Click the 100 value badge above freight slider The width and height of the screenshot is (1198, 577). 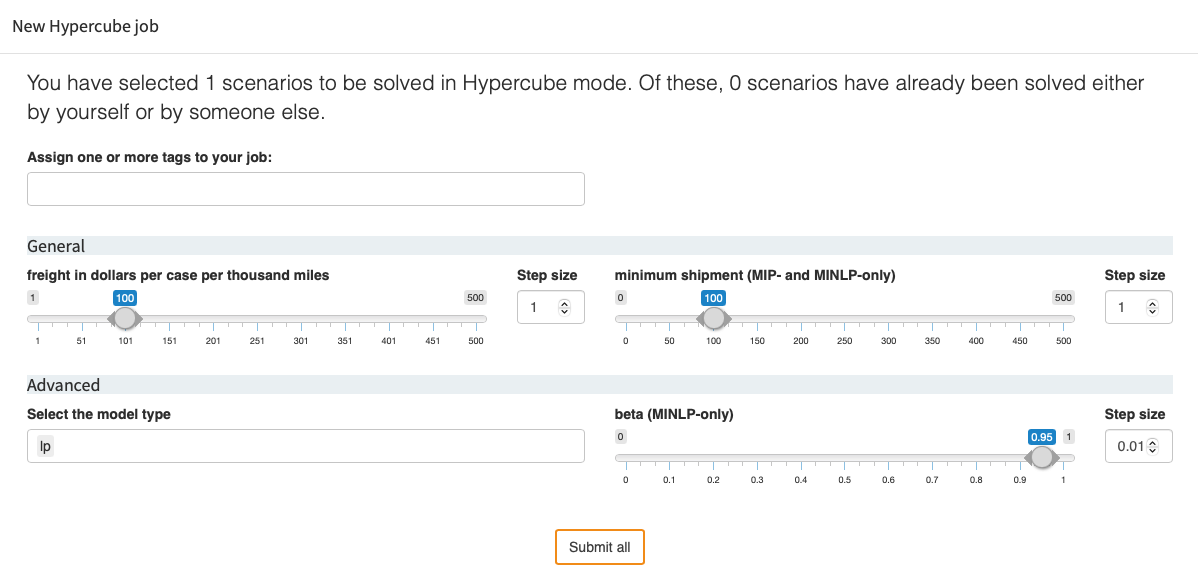click(124, 297)
